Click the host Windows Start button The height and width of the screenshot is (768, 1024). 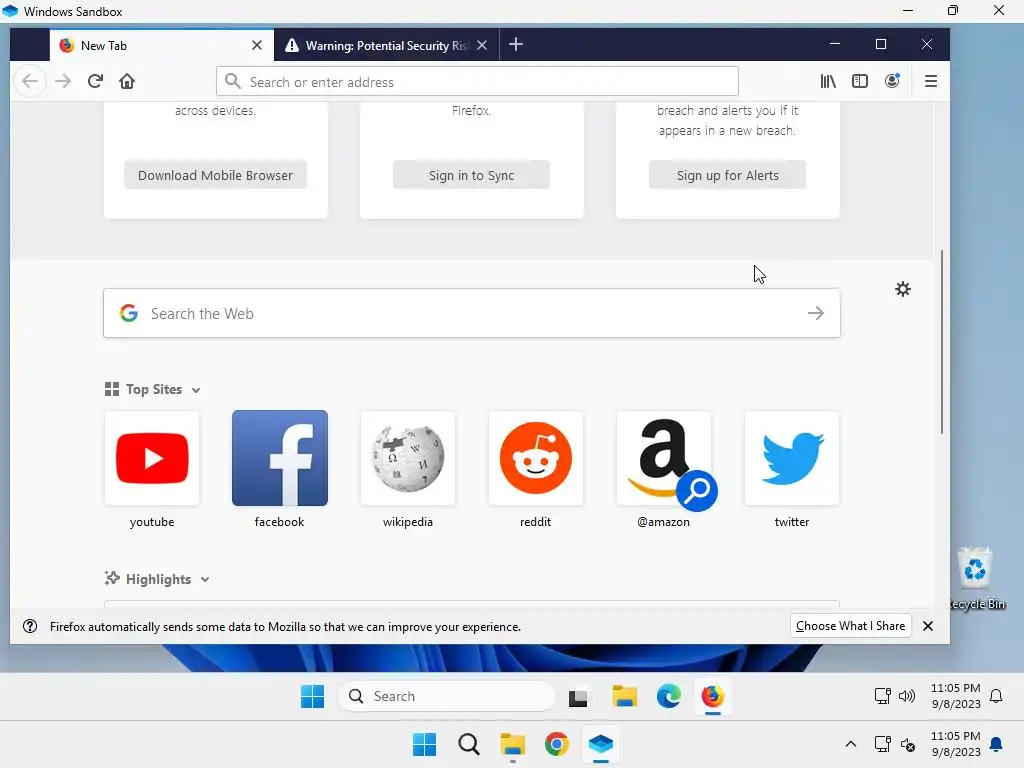click(424, 744)
